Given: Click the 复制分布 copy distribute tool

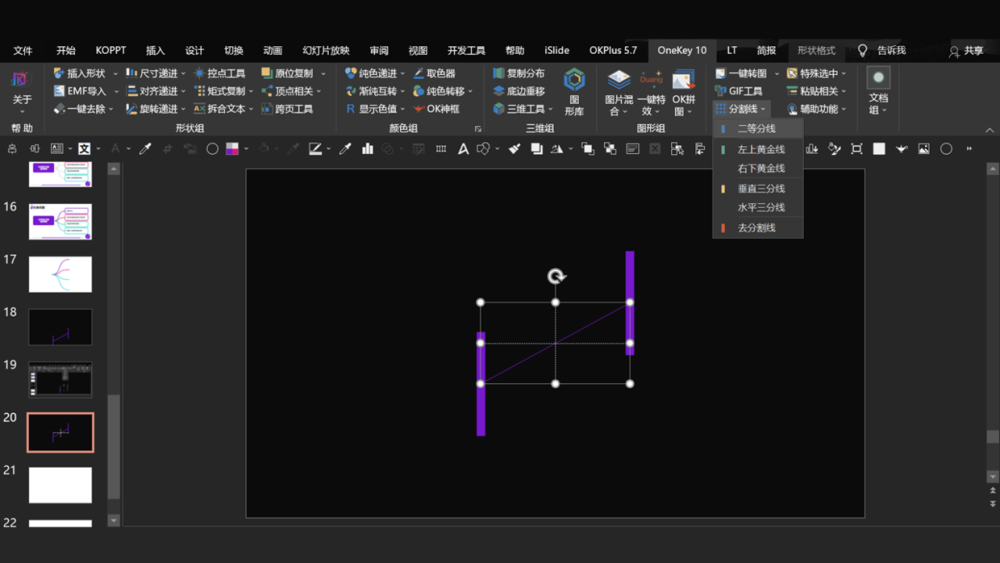Looking at the screenshot, I should [519, 73].
